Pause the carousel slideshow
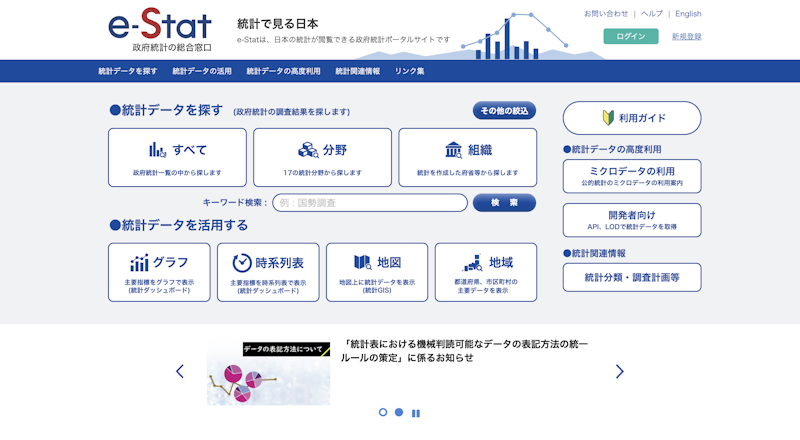Viewport: 800px width, 440px height. [x=416, y=412]
